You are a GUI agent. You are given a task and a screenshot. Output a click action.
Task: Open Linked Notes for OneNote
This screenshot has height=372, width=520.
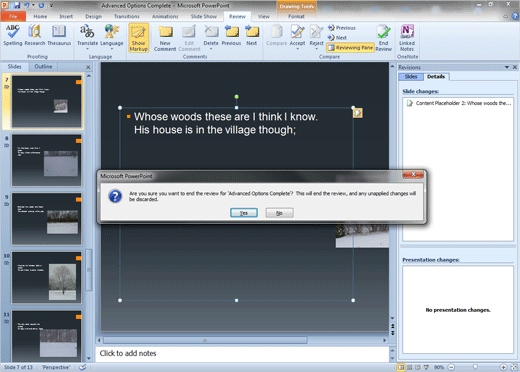tap(407, 38)
